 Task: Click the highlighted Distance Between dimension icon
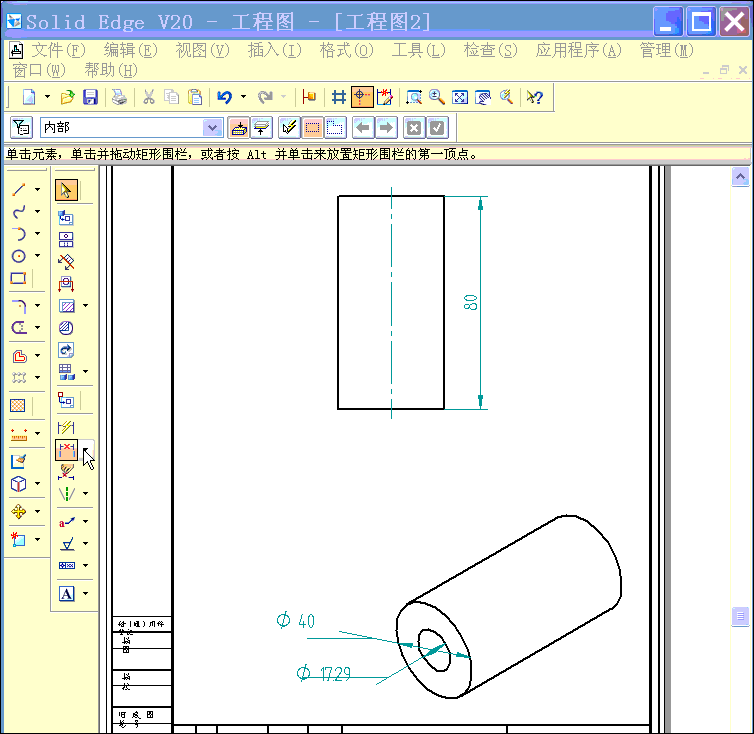tap(66, 450)
